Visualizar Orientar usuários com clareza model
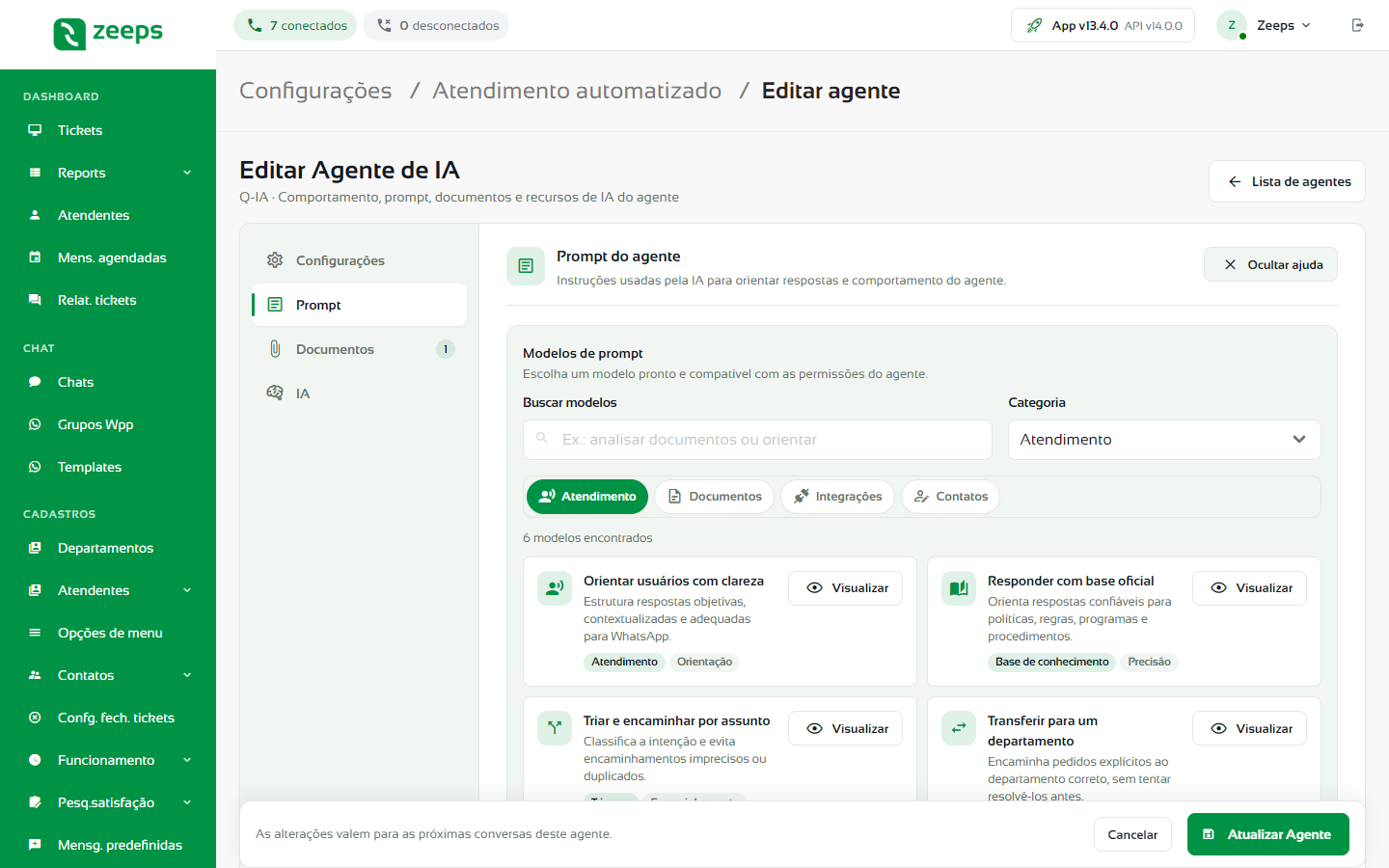Image resolution: width=1389 pixels, height=868 pixels. coord(845,588)
